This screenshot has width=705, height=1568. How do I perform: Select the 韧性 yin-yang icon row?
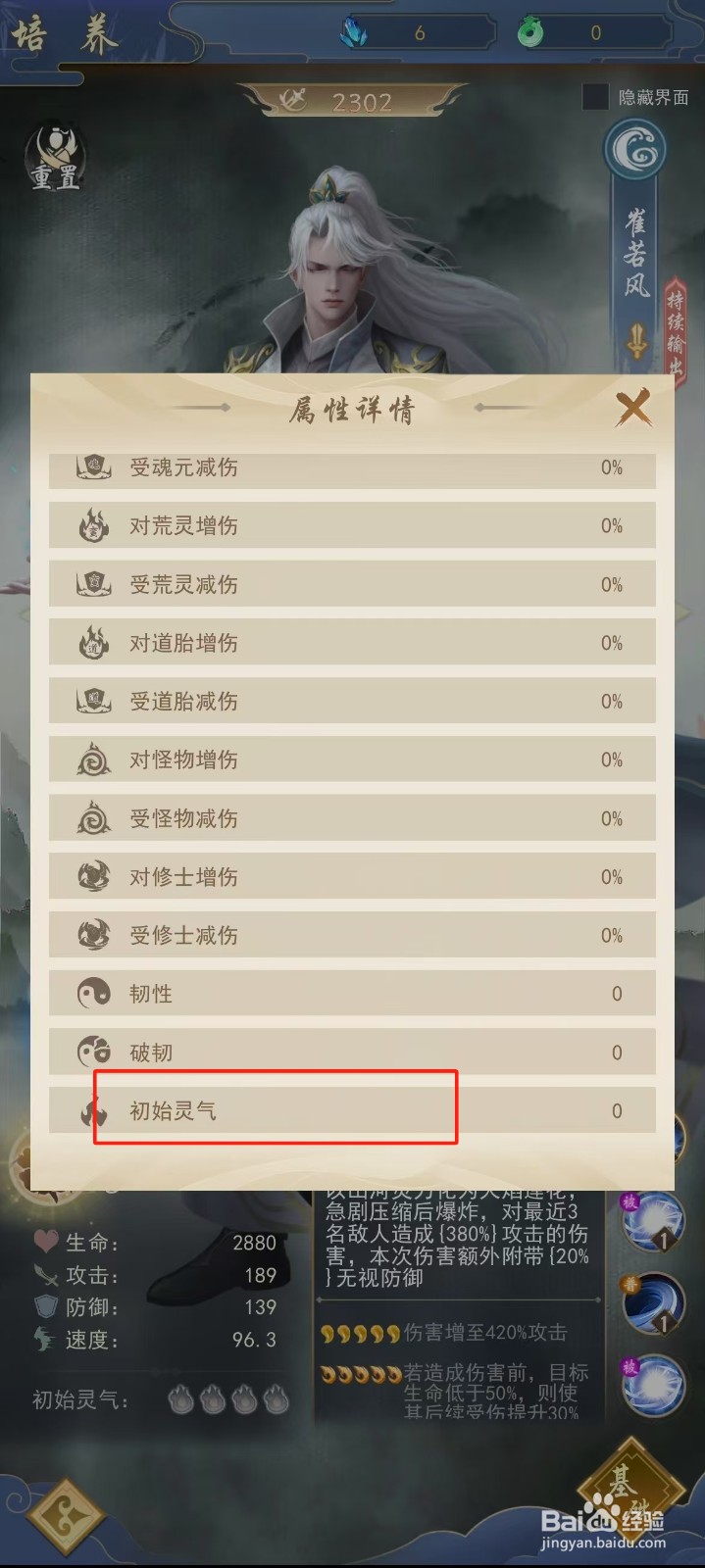click(352, 994)
